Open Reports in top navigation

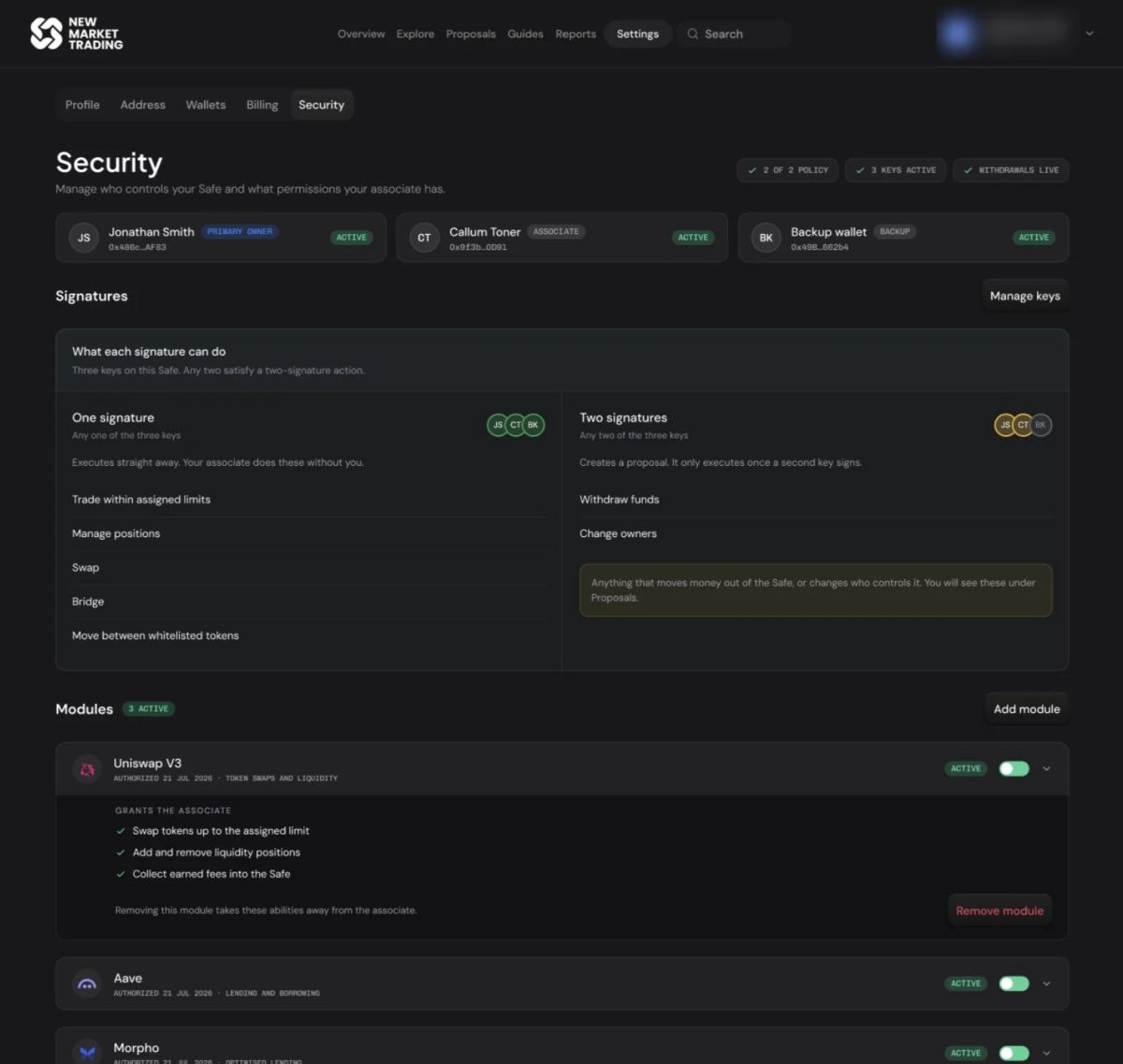pos(576,34)
